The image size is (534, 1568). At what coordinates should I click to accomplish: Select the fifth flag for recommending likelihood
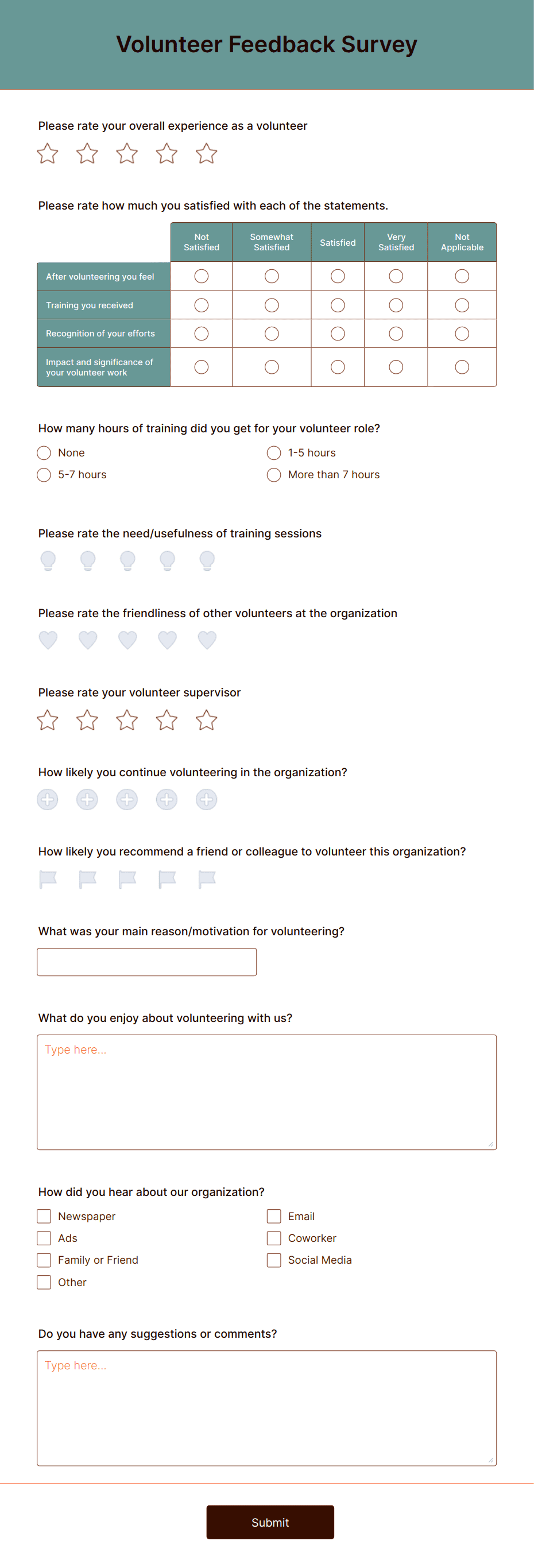tap(206, 878)
